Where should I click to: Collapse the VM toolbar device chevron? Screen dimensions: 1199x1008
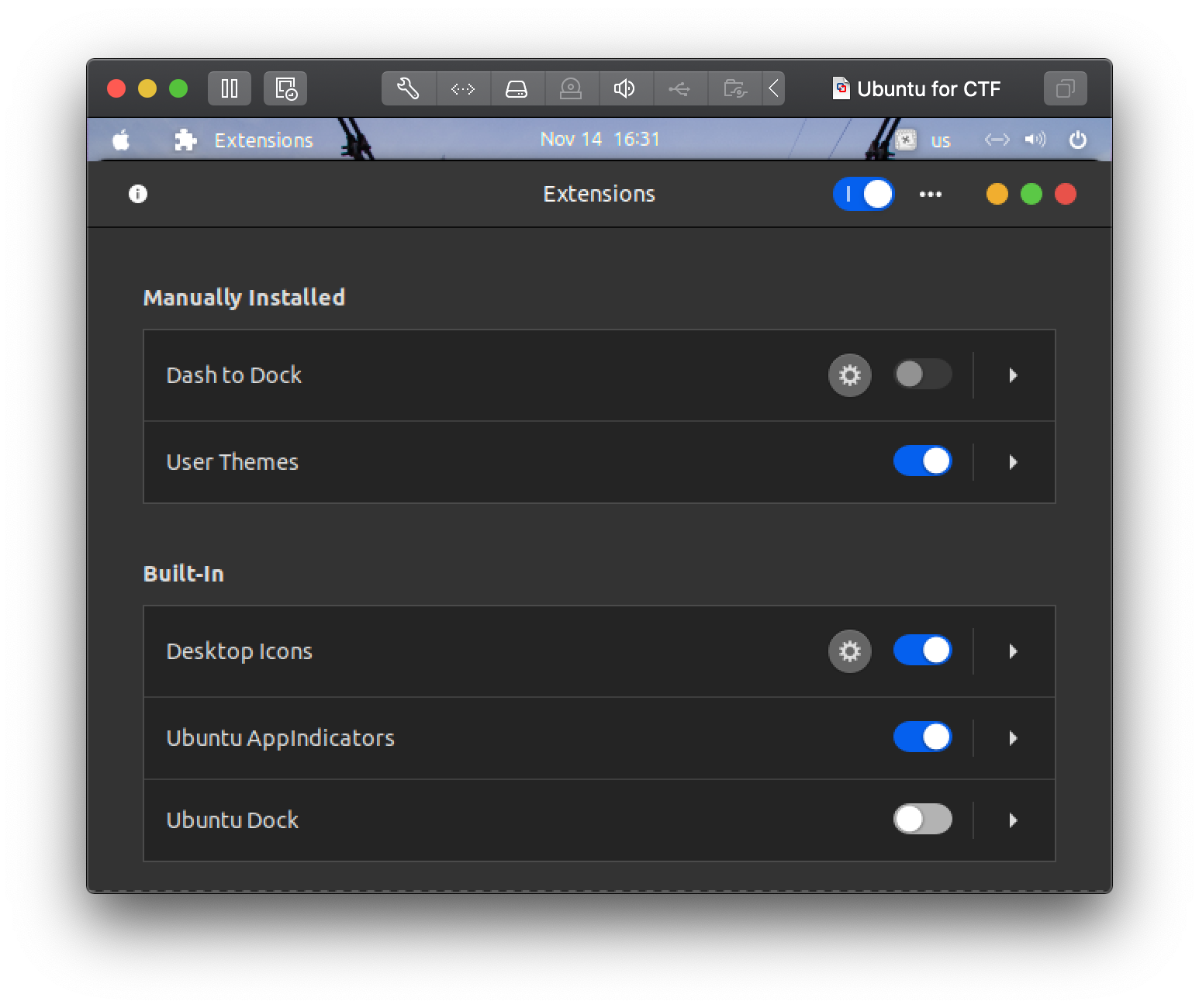(x=773, y=88)
